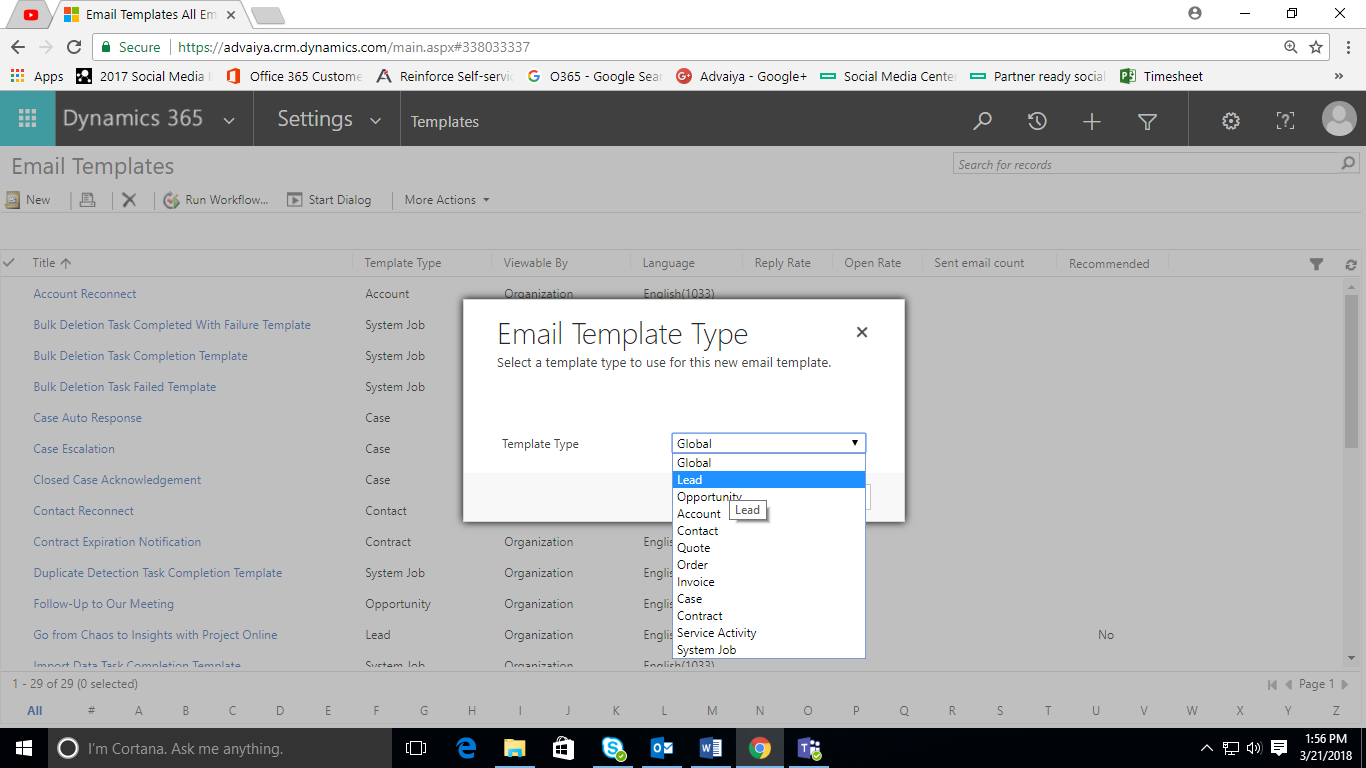Select Lead in the dropdown list
1366x768 pixels.
point(768,480)
